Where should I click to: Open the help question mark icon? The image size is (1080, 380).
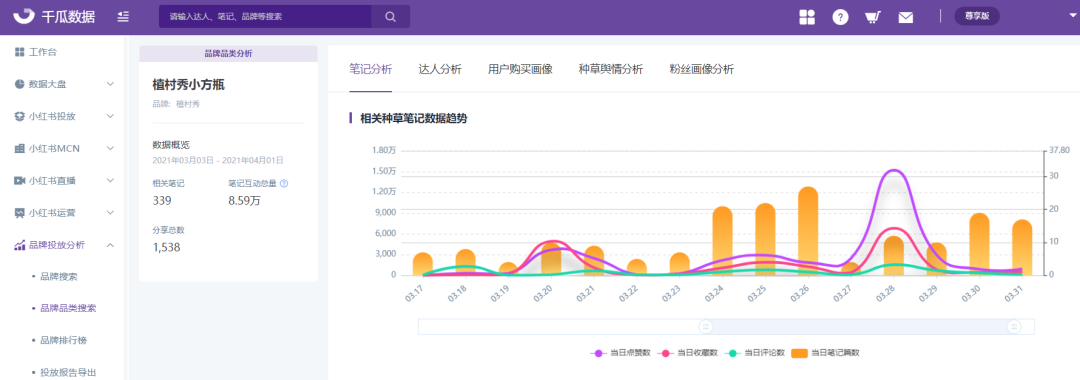click(840, 17)
